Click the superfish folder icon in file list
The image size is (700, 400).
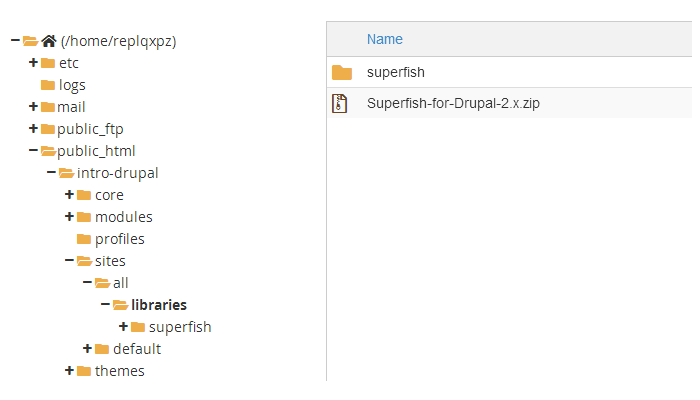[x=342, y=72]
